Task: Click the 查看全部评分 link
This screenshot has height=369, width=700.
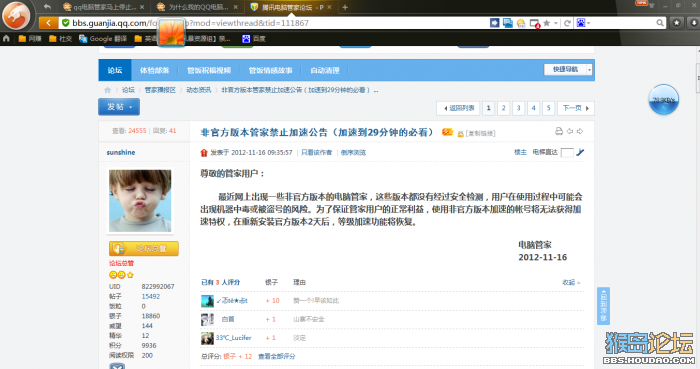Action: 277,357
